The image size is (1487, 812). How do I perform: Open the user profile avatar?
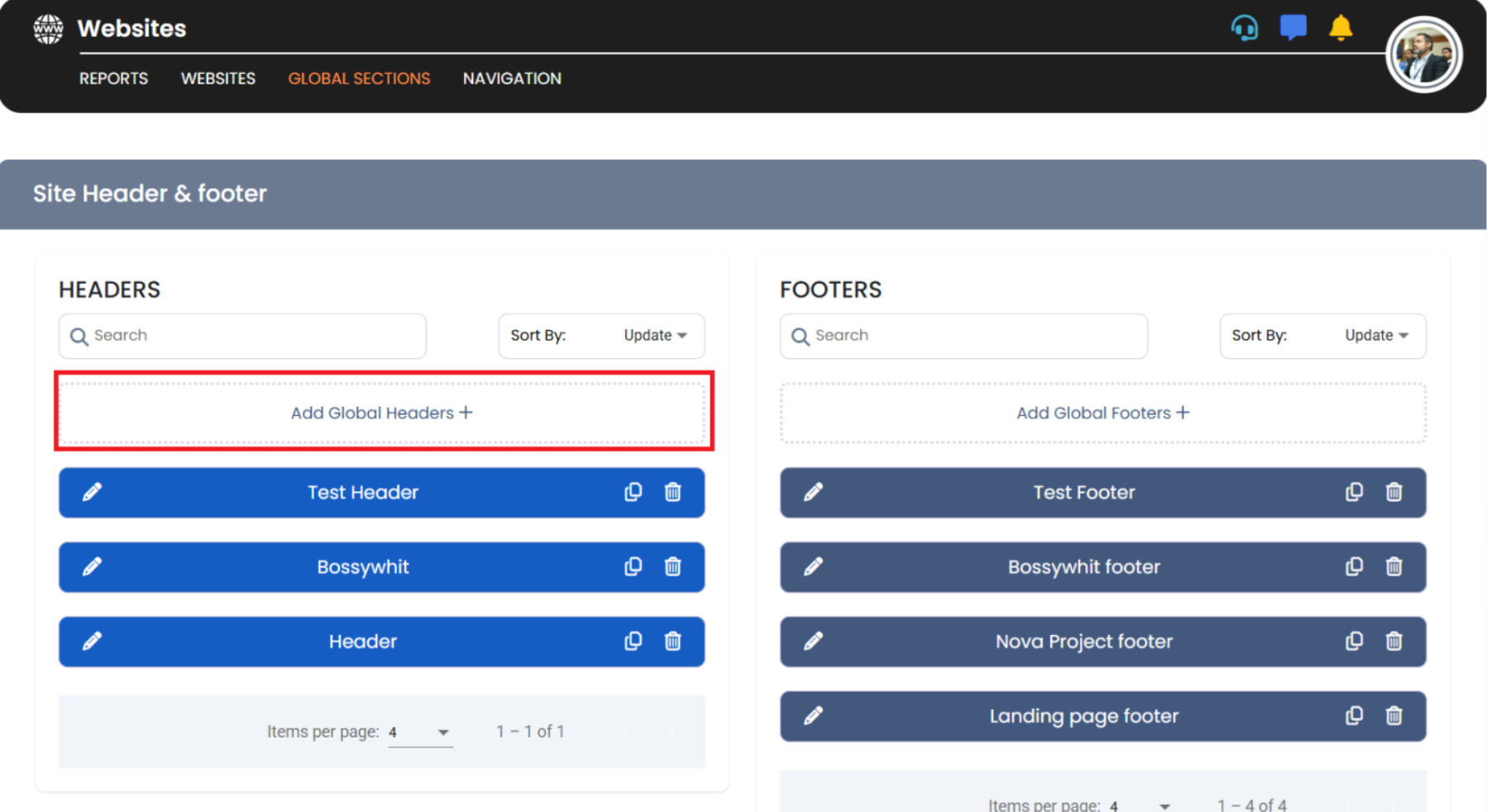point(1423,55)
